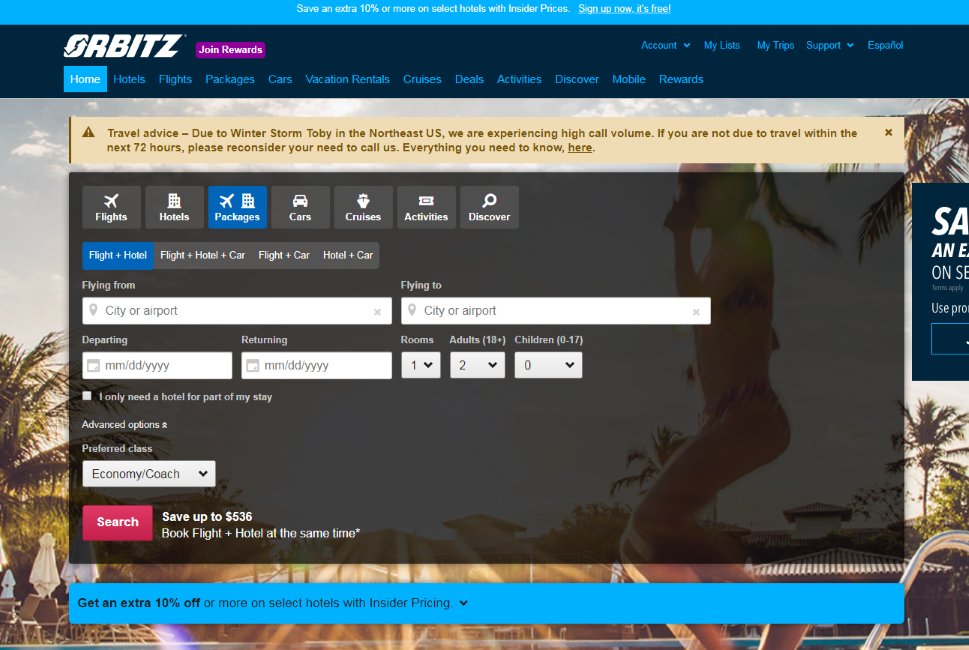Image resolution: width=969 pixels, height=650 pixels.
Task: Open the Deals navigation item
Action: point(468,79)
